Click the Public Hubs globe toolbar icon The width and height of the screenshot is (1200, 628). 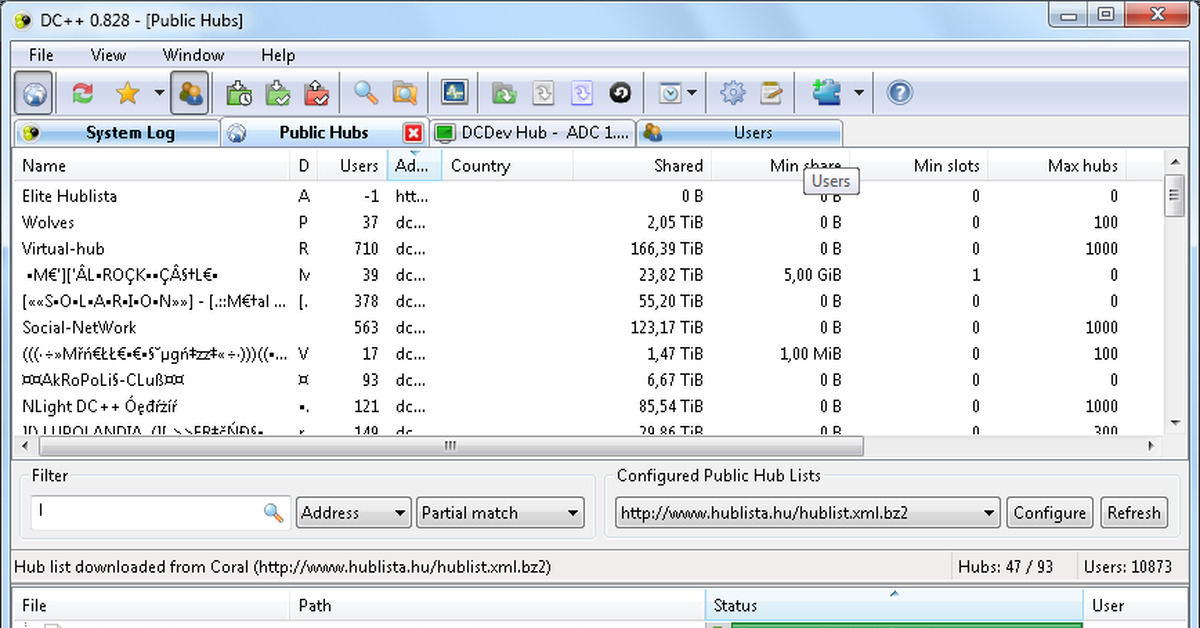pos(34,94)
